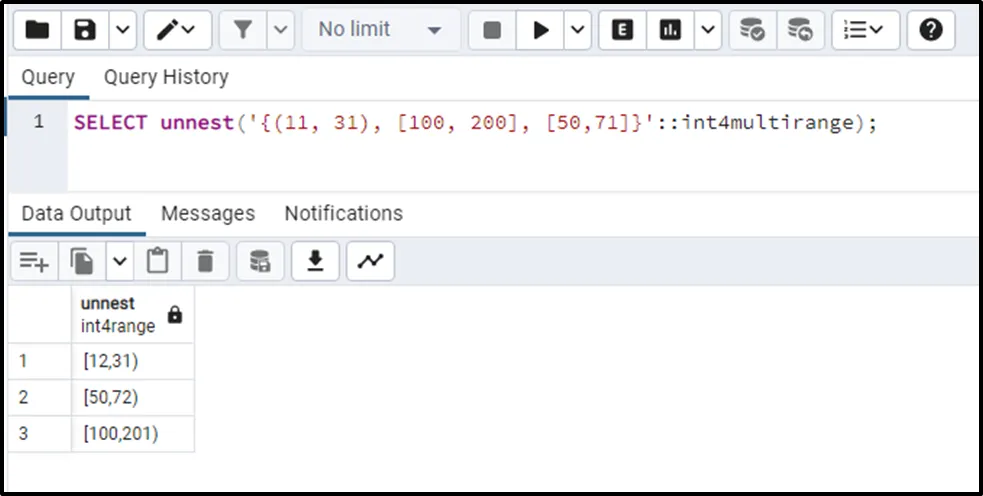The width and height of the screenshot is (983, 496).
Task: Expand the Execute options dropdown arrow
Action: coord(577,31)
